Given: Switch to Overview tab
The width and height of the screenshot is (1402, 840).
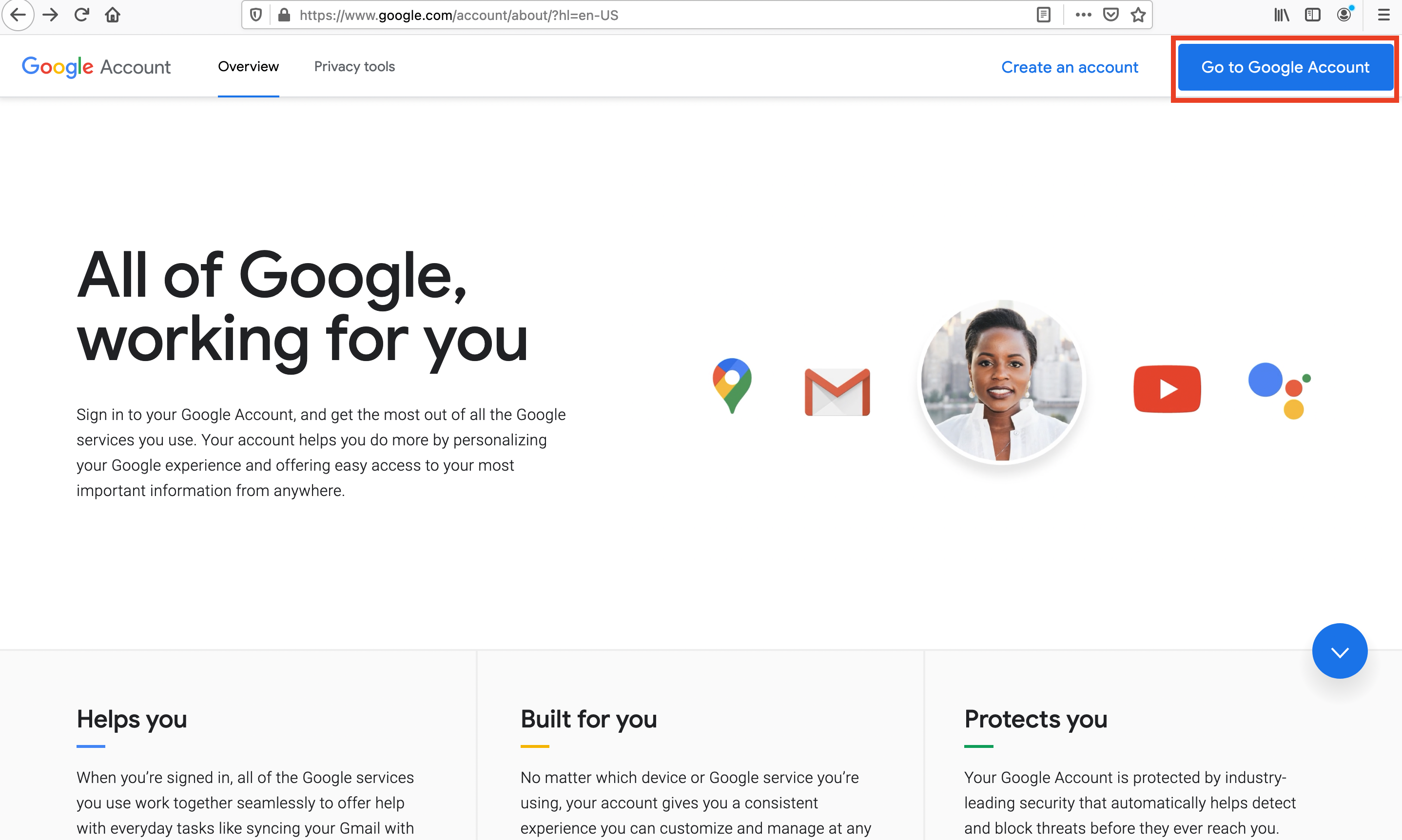Looking at the screenshot, I should click(248, 67).
